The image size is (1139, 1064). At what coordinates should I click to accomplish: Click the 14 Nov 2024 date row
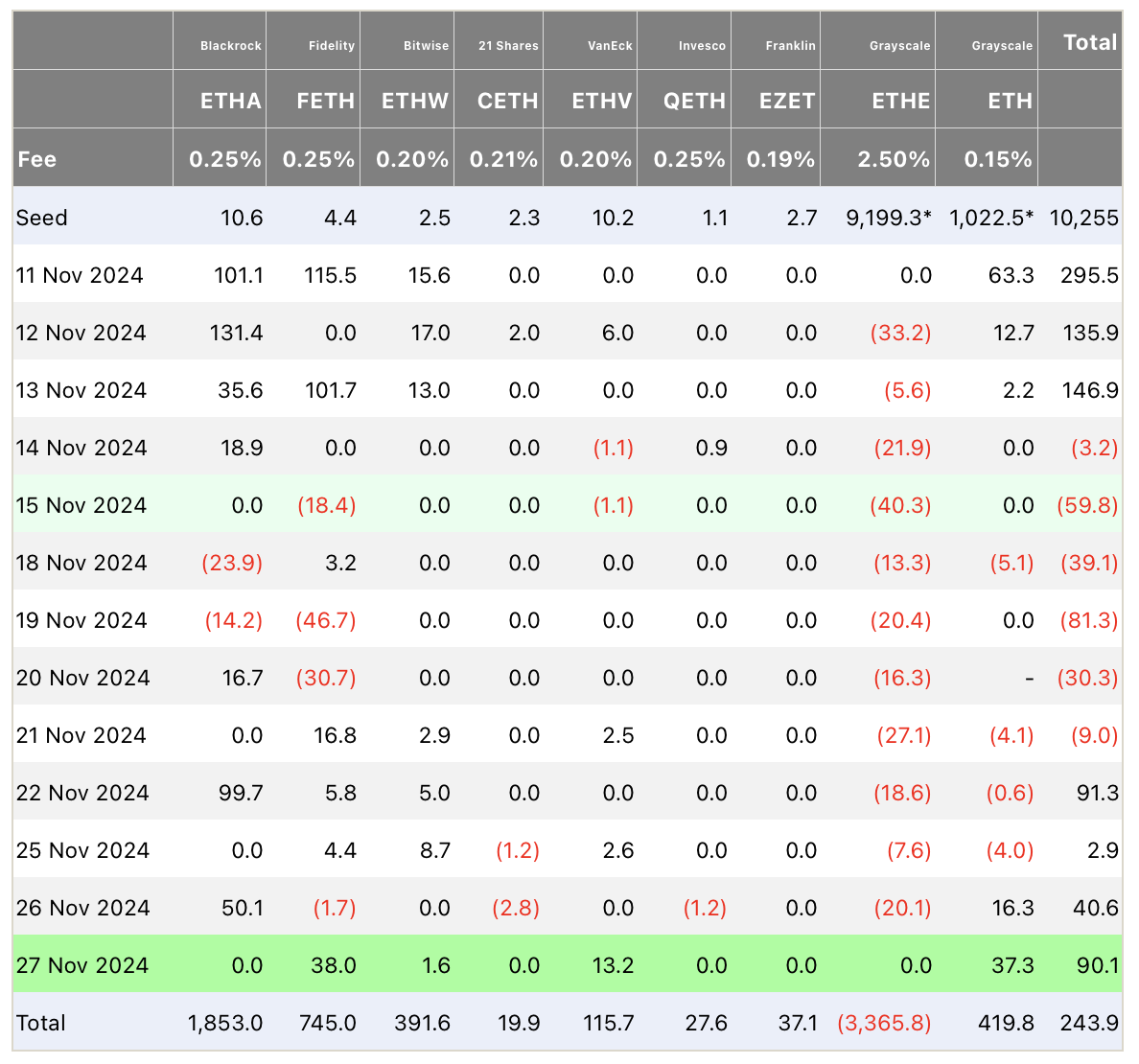click(x=81, y=448)
